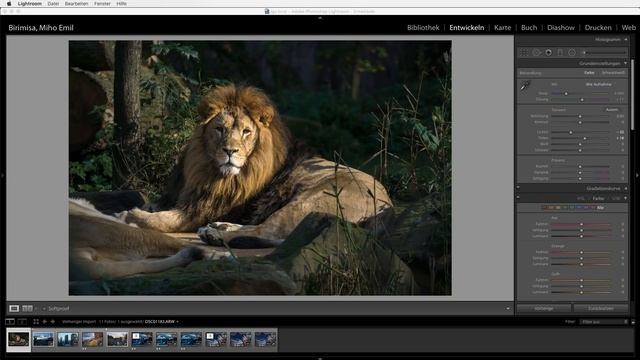Select the Spot Removal tool
This screenshot has width=640, height=360.
coord(536,52)
